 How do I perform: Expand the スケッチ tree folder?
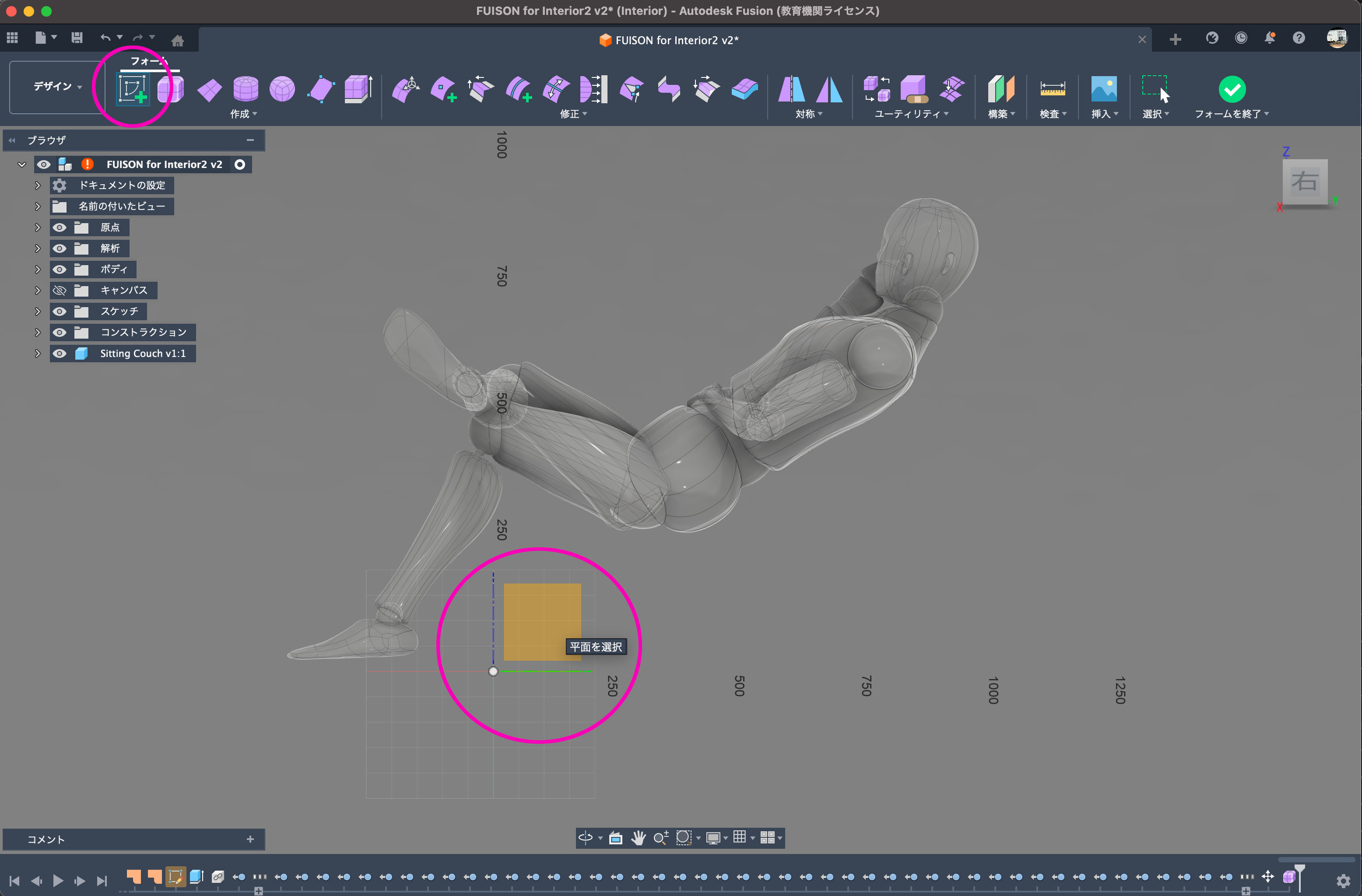point(38,312)
